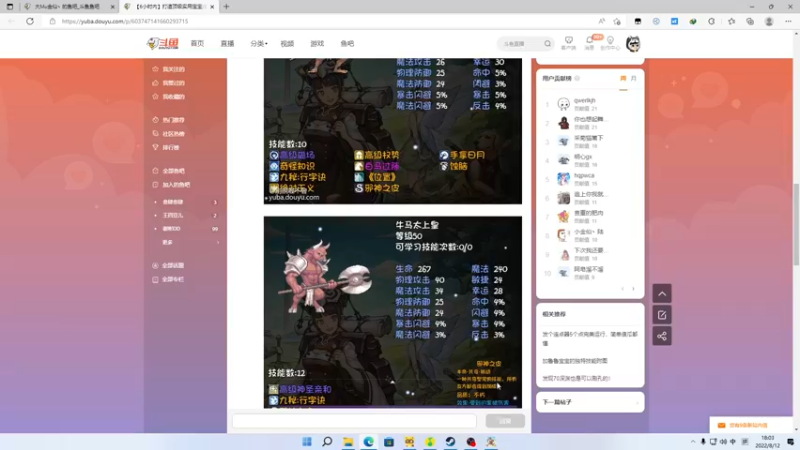Open 全部鱼吧 in the left sidebar
This screenshot has width=800, height=450.
point(173,171)
